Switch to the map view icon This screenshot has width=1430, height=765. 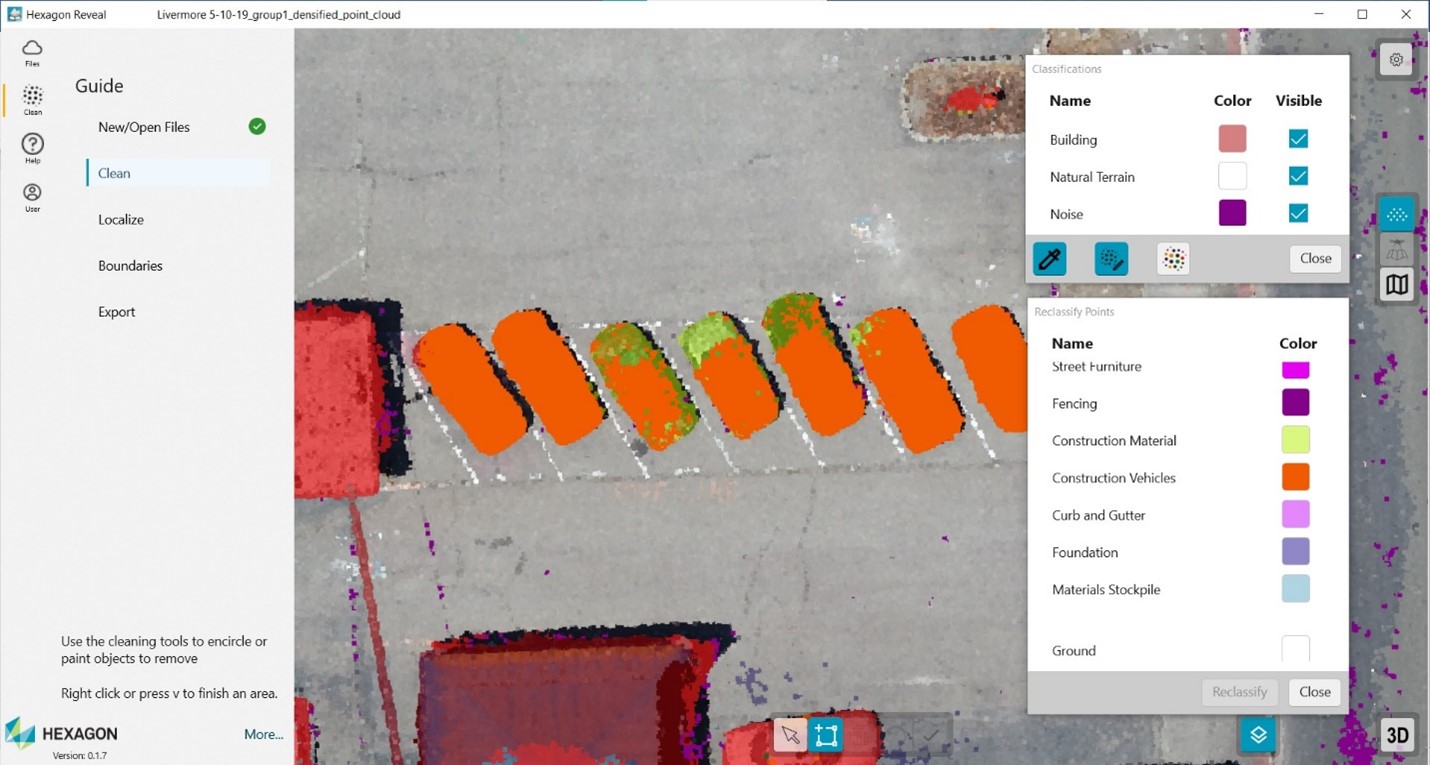pyautogui.click(x=1396, y=285)
